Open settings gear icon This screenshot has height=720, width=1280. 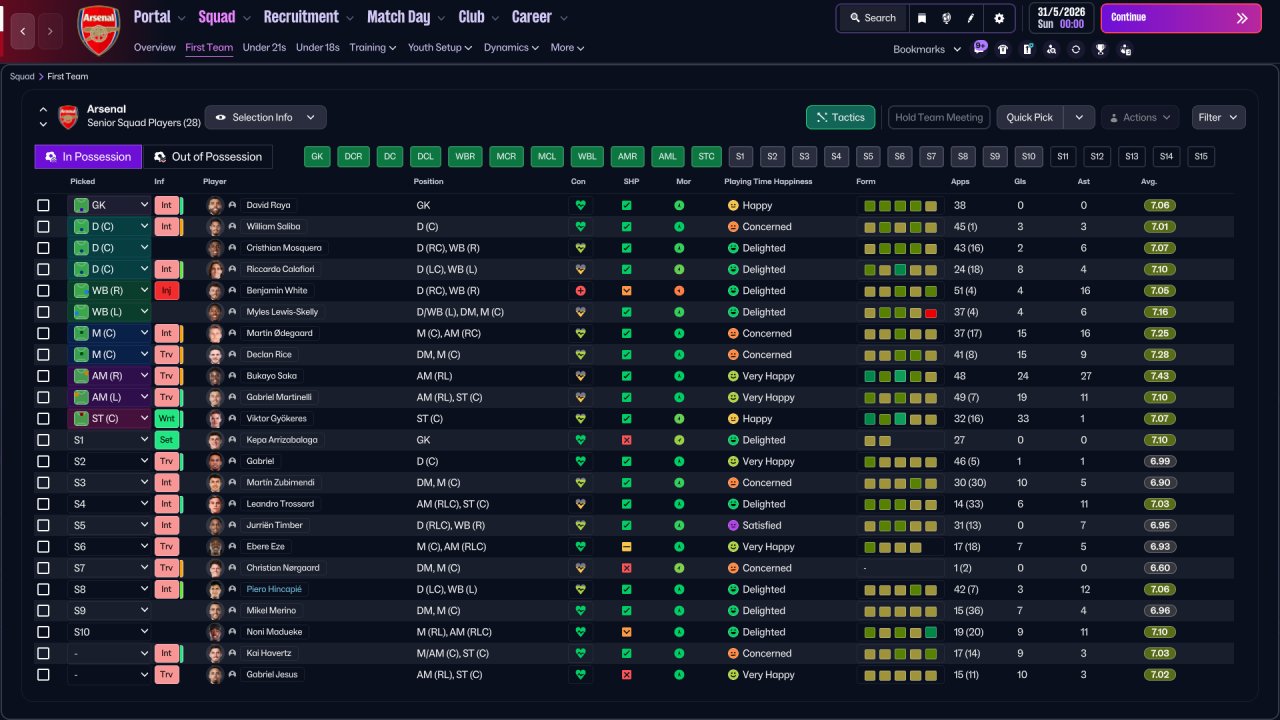tap(999, 18)
